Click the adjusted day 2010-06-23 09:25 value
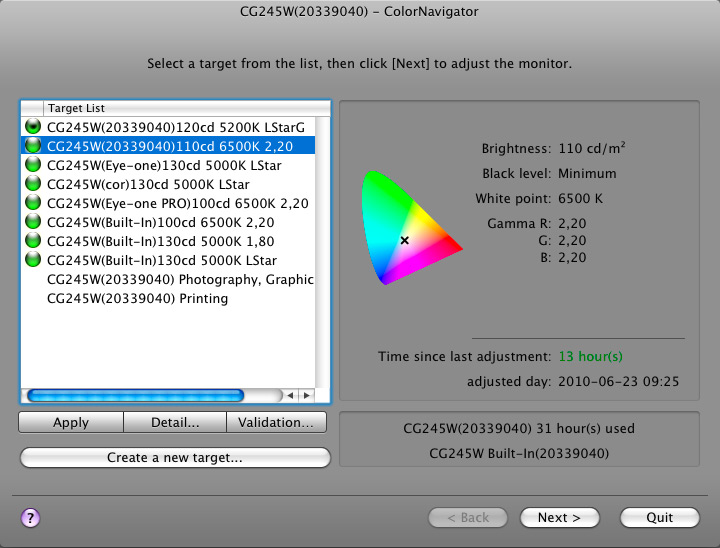The image size is (720, 548). pyautogui.click(x=619, y=381)
